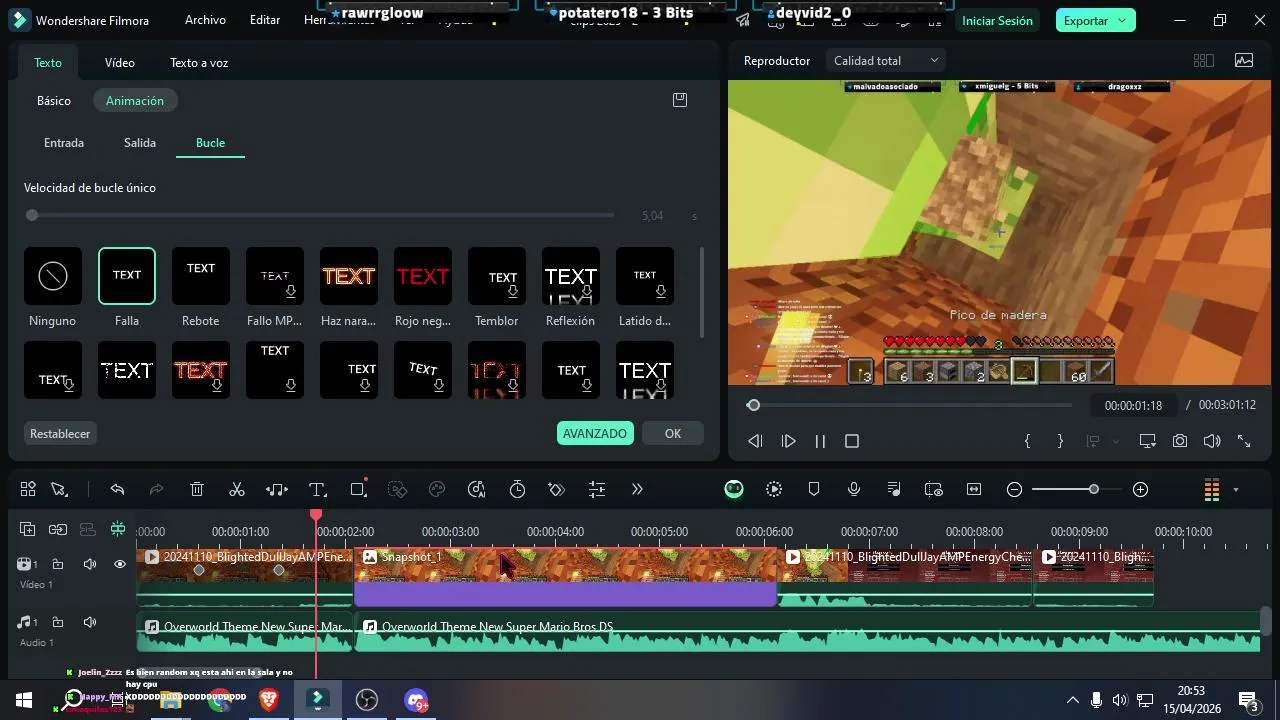Open the Editar menu
The width and height of the screenshot is (1280, 720).
pos(265,20)
